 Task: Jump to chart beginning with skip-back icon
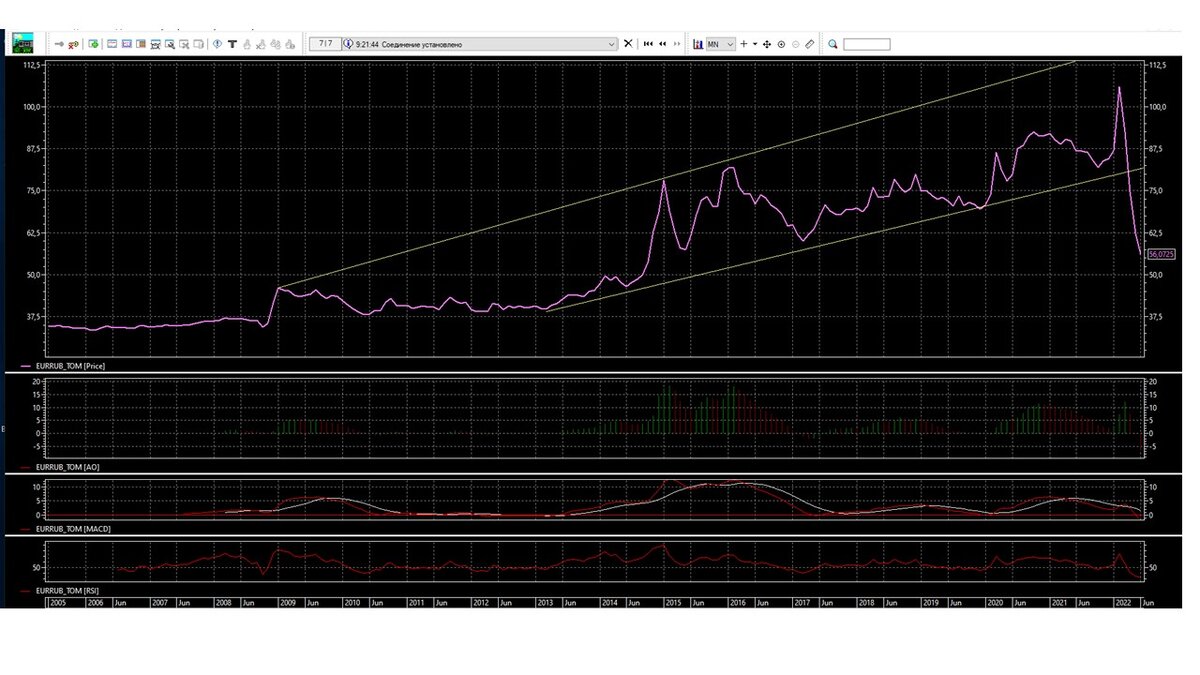tap(648, 44)
